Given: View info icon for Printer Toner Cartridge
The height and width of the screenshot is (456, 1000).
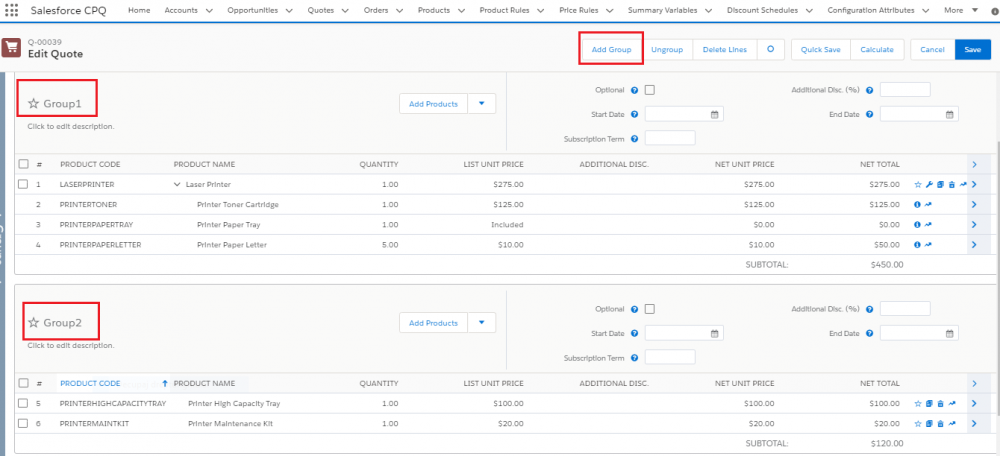Looking at the screenshot, I should point(918,205).
